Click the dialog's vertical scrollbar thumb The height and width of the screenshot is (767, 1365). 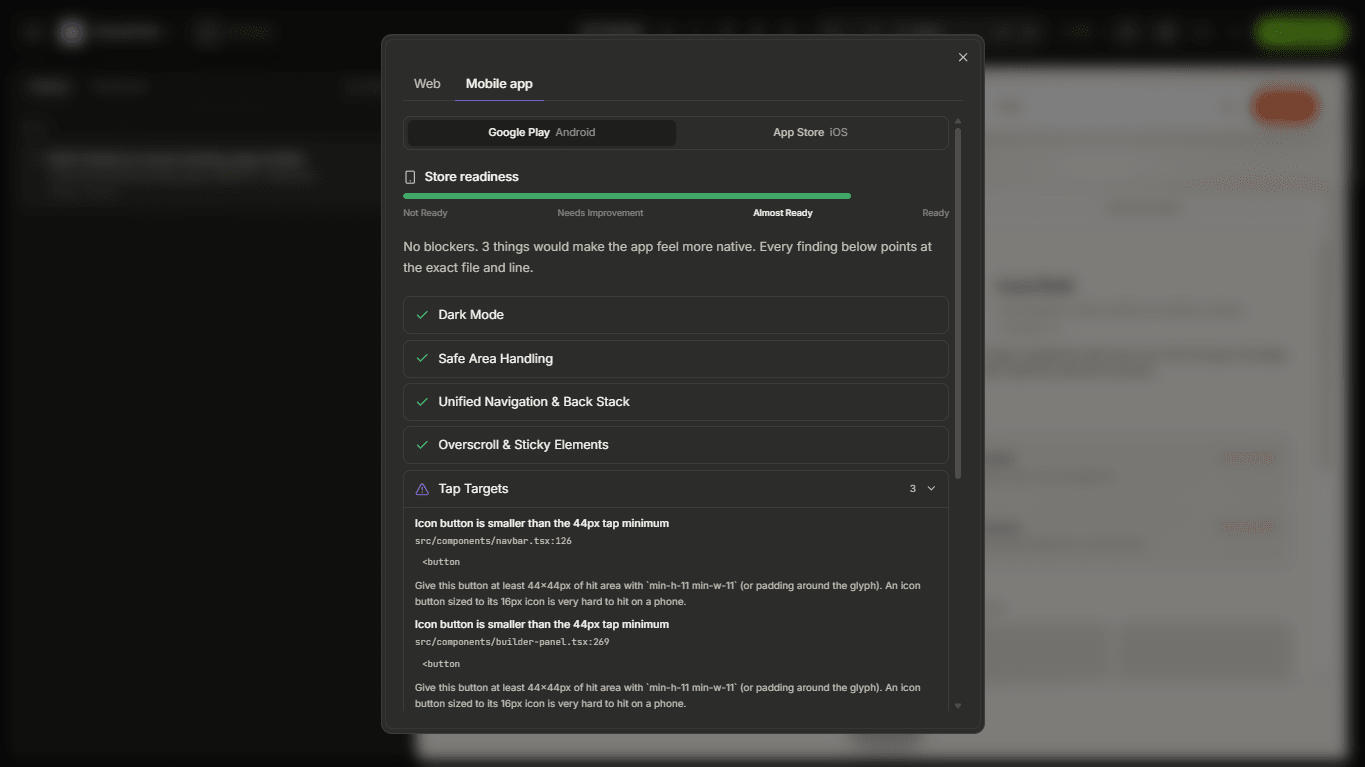point(958,303)
